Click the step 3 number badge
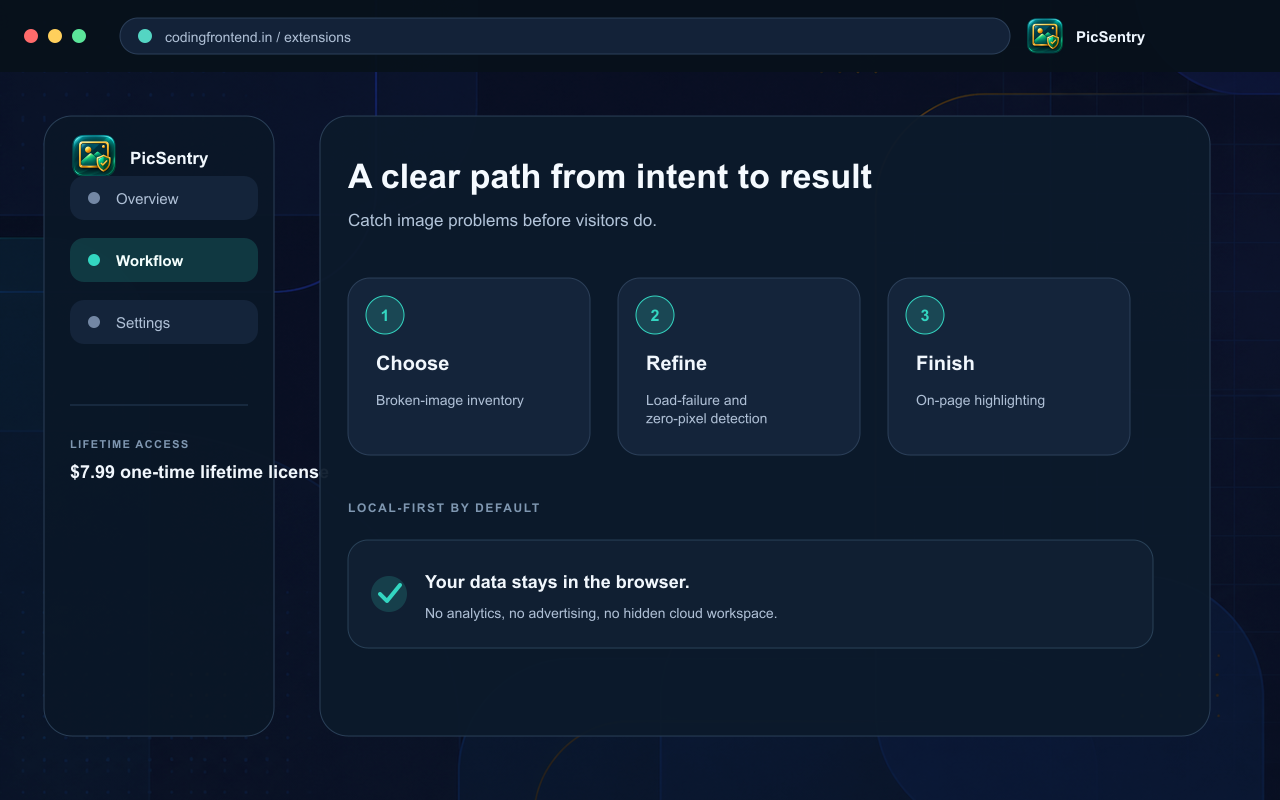 (925, 315)
